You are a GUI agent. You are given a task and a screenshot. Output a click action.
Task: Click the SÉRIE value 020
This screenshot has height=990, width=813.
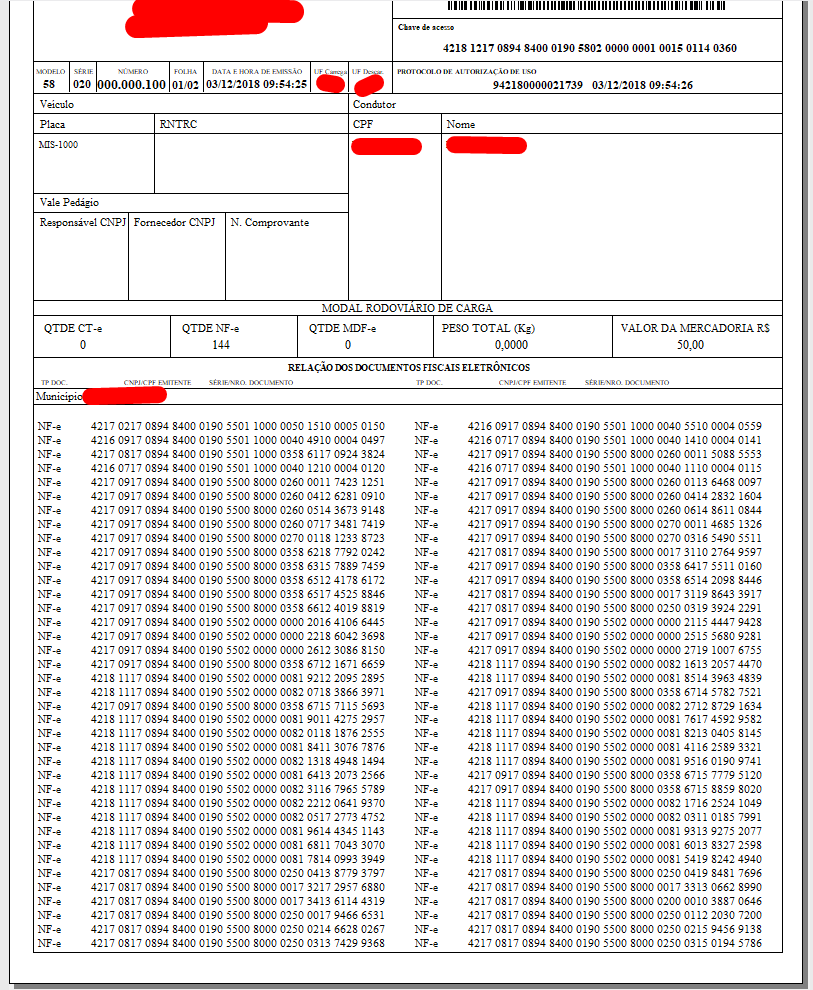point(82,85)
